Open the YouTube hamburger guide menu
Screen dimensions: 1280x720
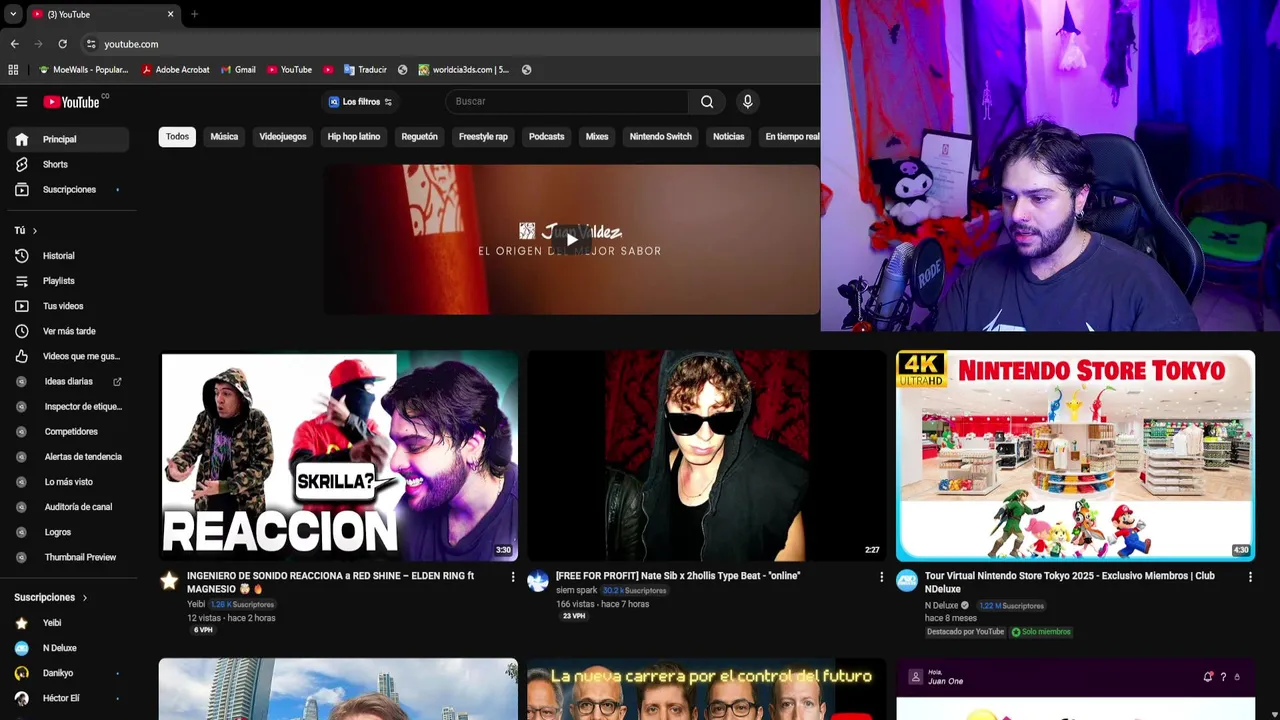point(21,101)
